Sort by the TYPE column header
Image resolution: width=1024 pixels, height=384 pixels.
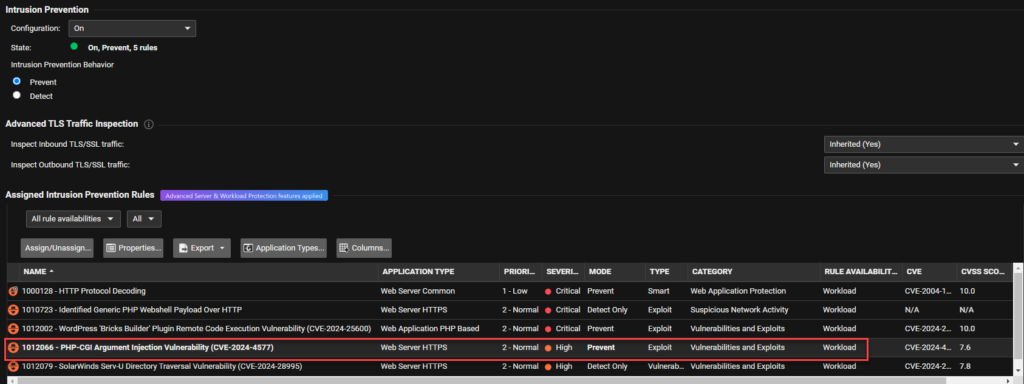point(665,272)
